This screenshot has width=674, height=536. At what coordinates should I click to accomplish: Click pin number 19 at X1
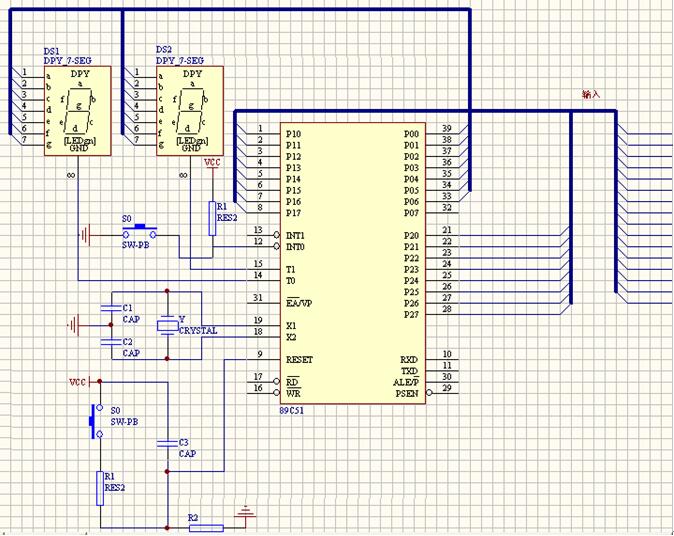coord(258,320)
